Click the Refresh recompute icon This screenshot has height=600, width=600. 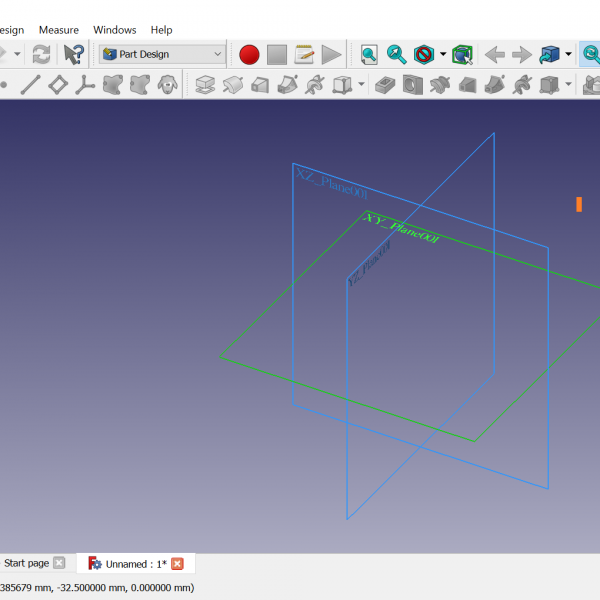[41, 54]
